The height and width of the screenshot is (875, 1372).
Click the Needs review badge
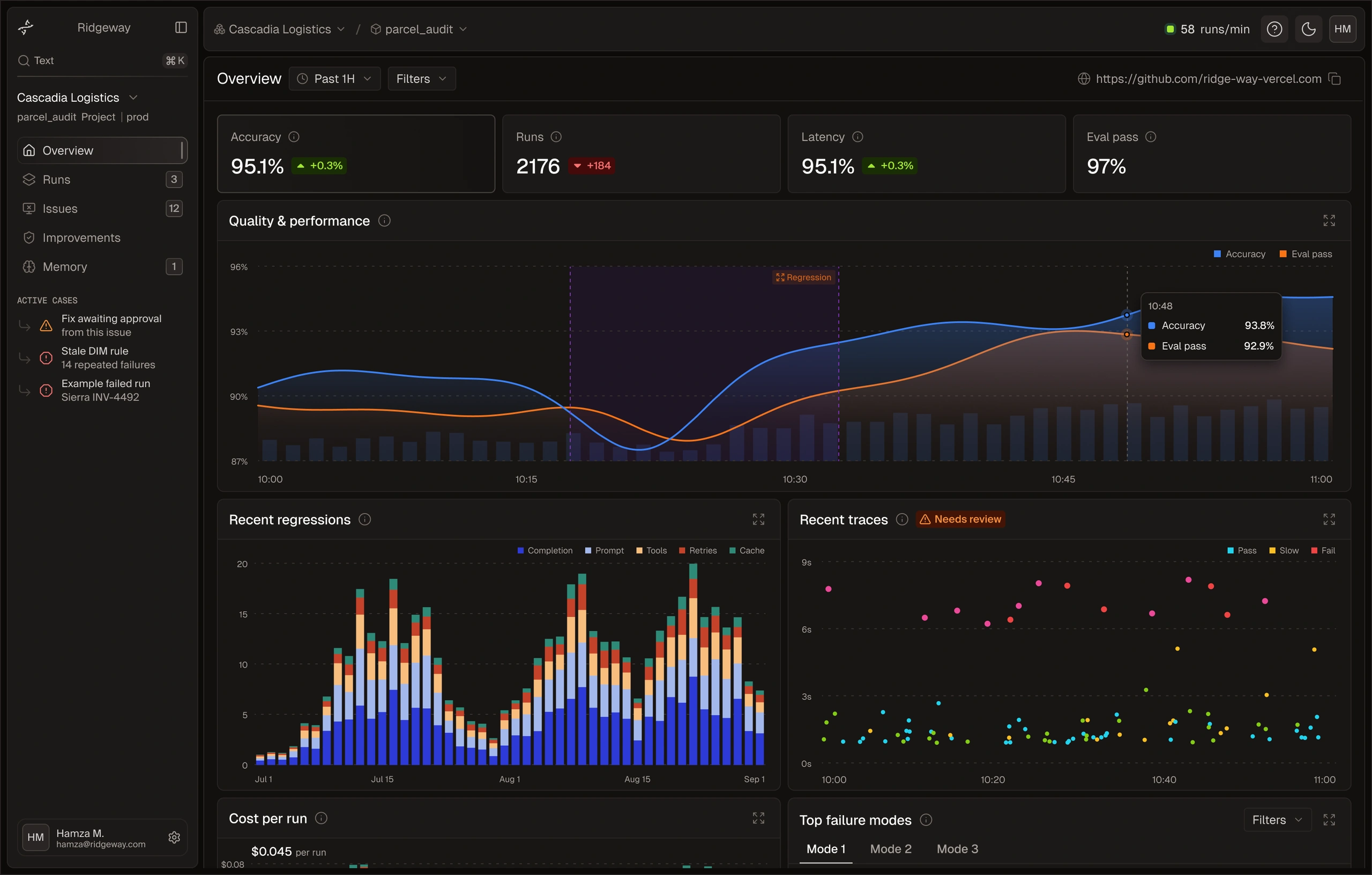tap(960, 520)
